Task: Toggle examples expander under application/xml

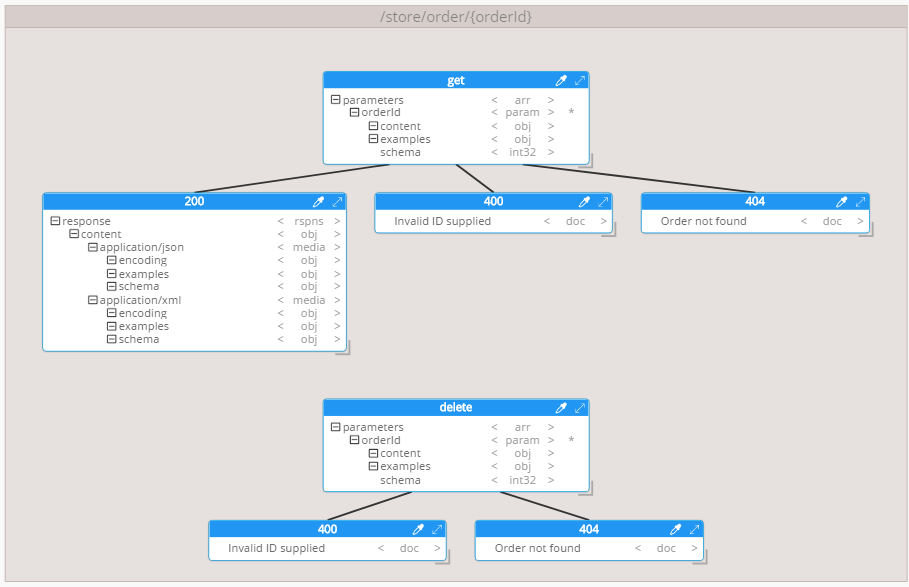Action: click(112, 326)
